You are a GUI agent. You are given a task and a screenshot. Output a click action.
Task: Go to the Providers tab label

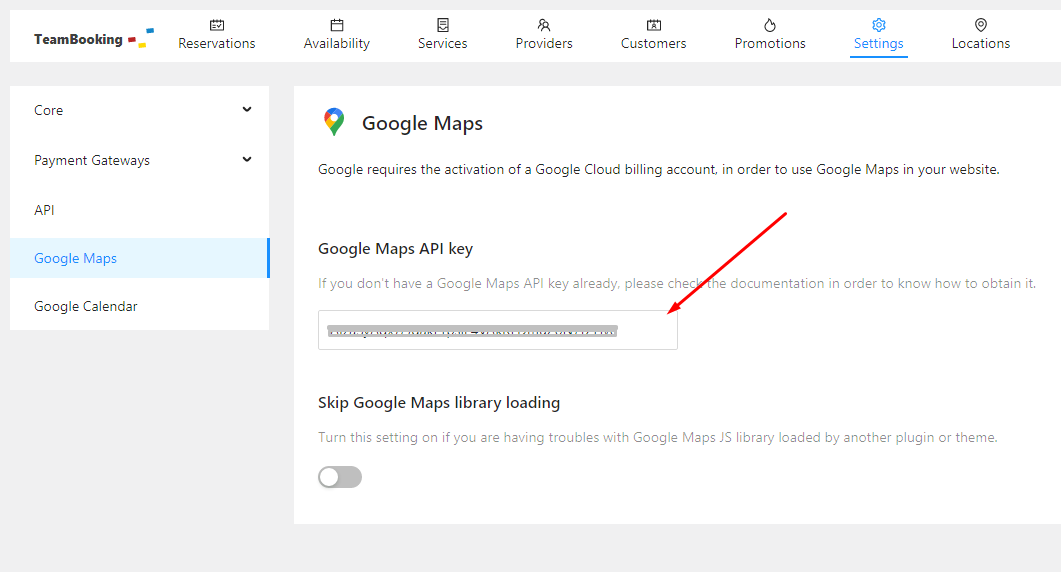pos(544,44)
